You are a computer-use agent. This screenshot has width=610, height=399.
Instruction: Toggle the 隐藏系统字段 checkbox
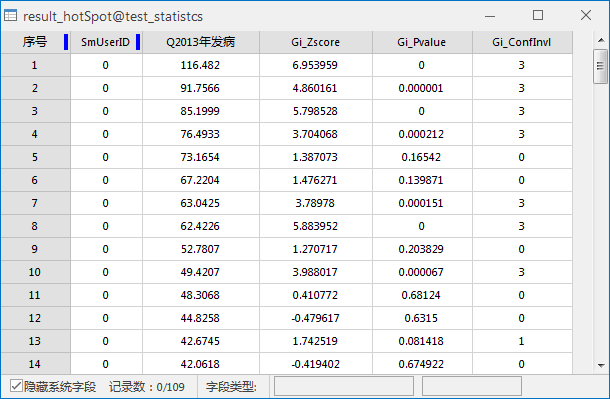coord(16,386)
